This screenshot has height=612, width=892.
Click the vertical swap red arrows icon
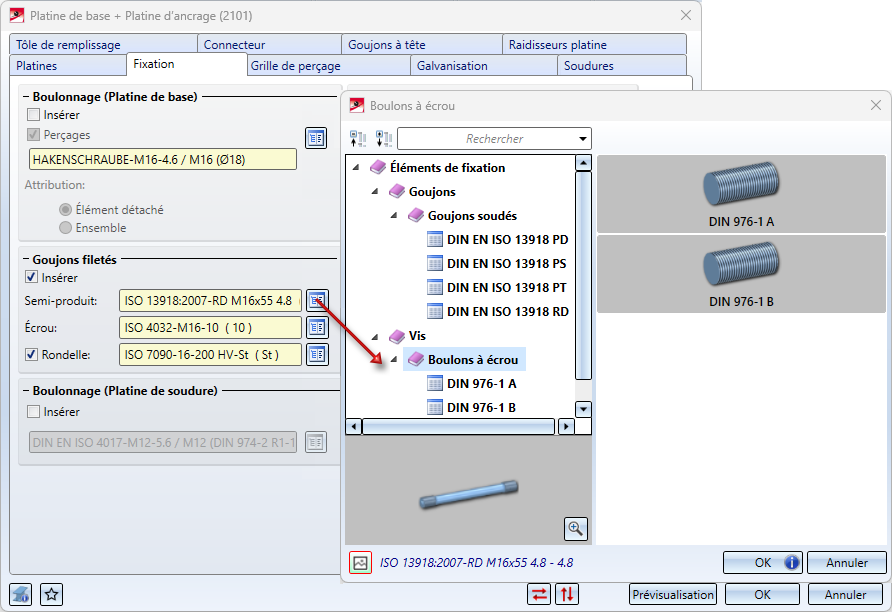click(567, 594)
